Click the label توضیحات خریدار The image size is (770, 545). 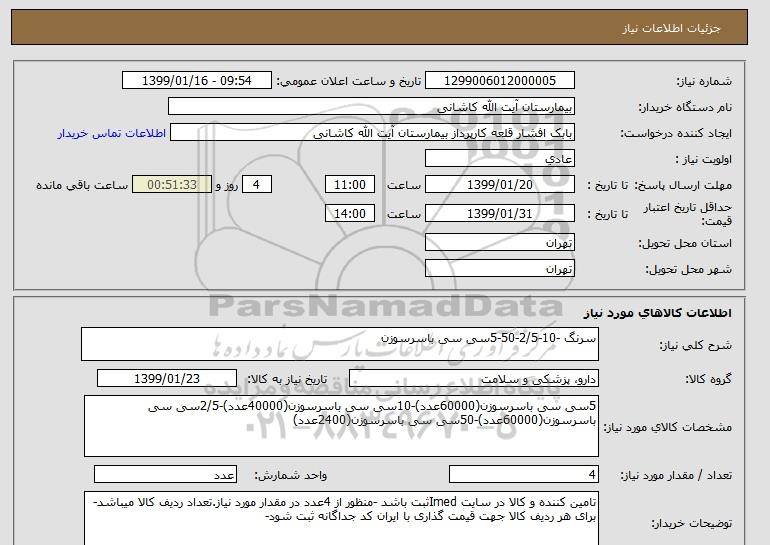(x=692, y=524)
